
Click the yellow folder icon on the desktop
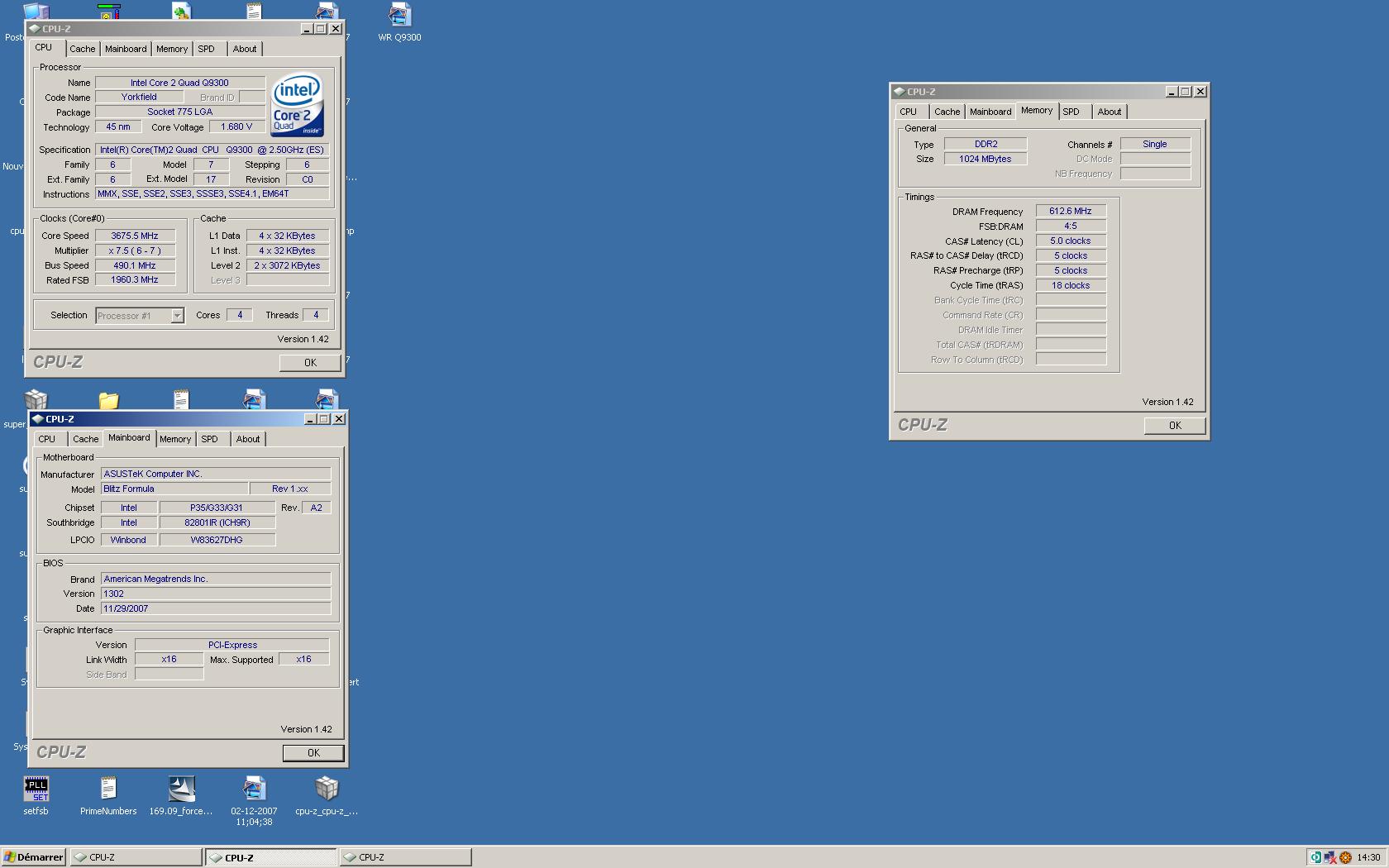[x=108, y=400]
